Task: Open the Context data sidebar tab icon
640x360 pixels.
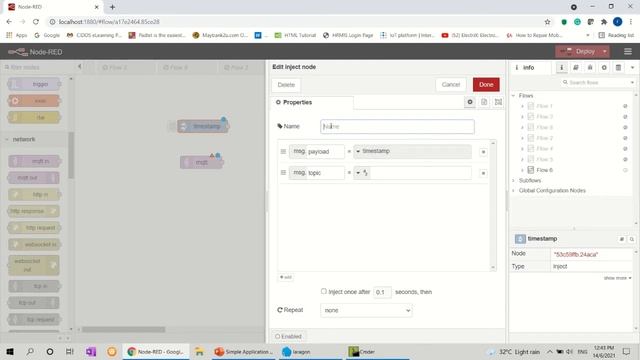Action: (618, 67)
